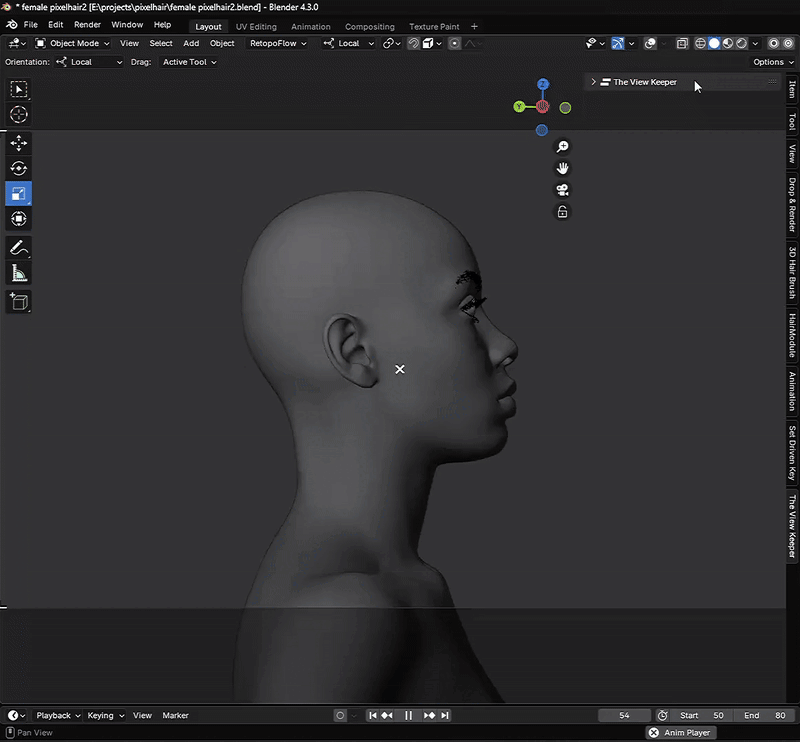
Task: Click the End frame field showing 80
Action: point(765,715)
